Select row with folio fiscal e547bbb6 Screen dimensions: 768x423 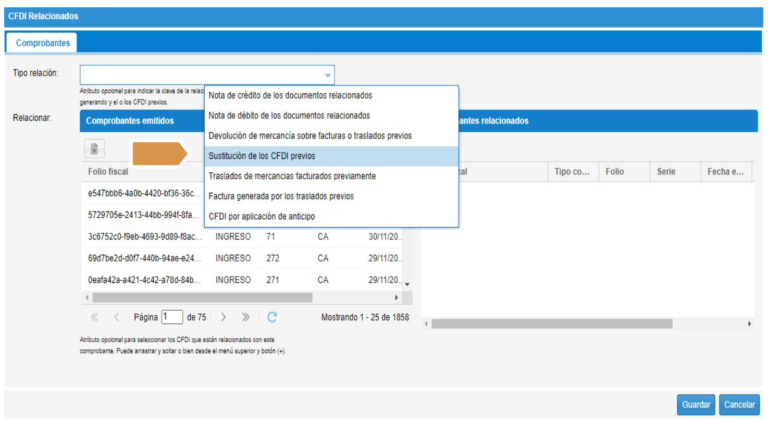tap(144, 193)
